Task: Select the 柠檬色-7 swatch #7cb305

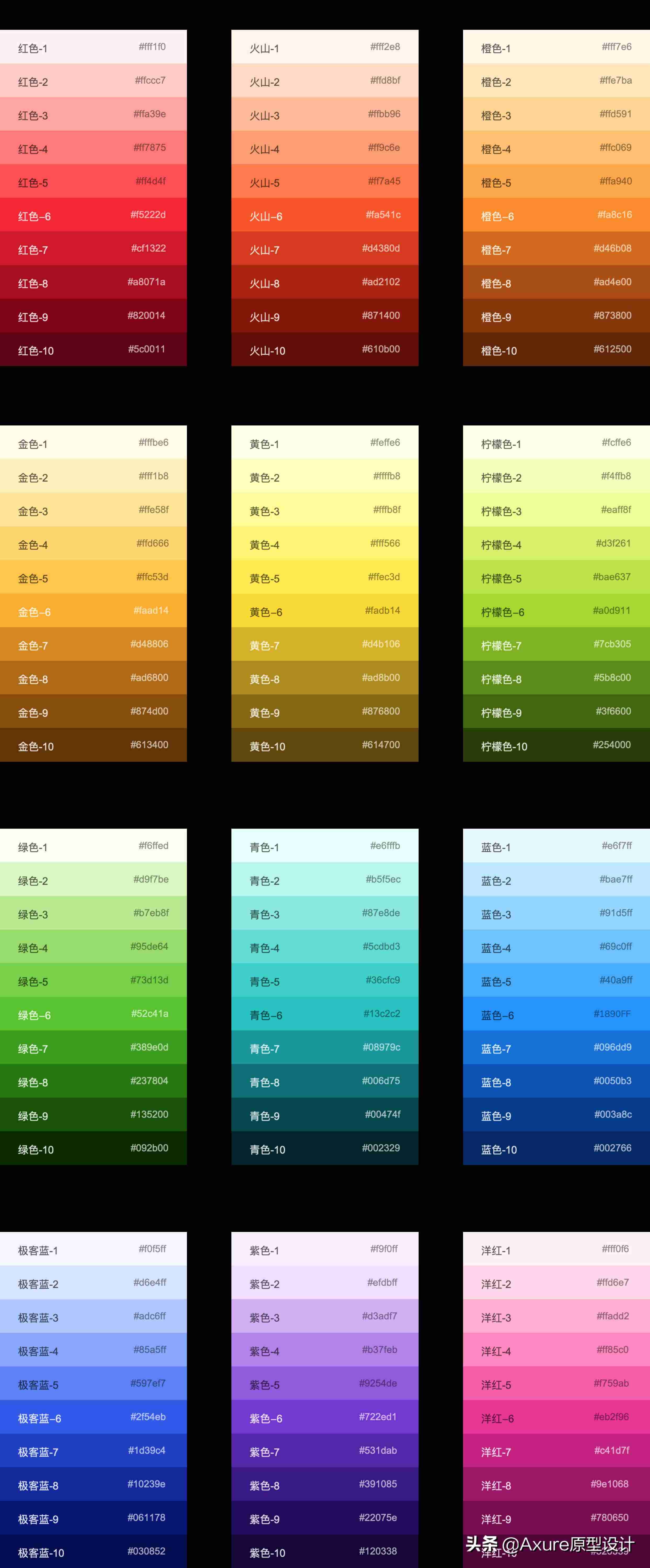Action: (556, 644)
